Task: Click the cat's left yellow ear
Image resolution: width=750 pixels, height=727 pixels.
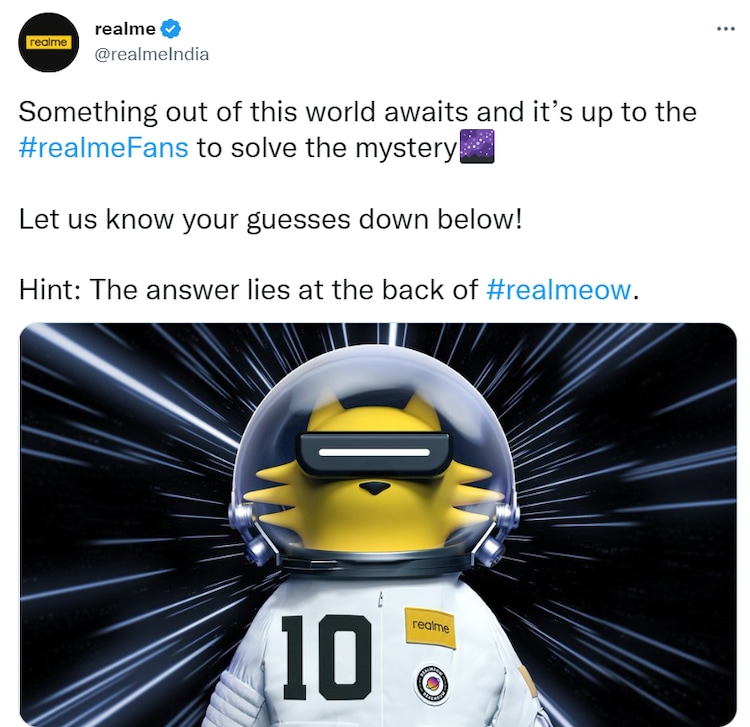Action: (x=330, y=401)
